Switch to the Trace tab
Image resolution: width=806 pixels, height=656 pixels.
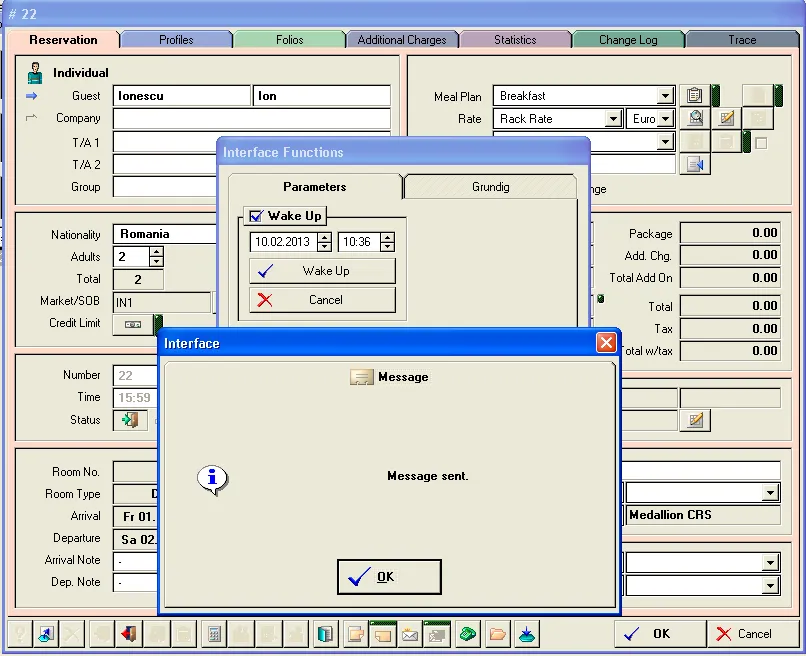(x=742, y=40)
